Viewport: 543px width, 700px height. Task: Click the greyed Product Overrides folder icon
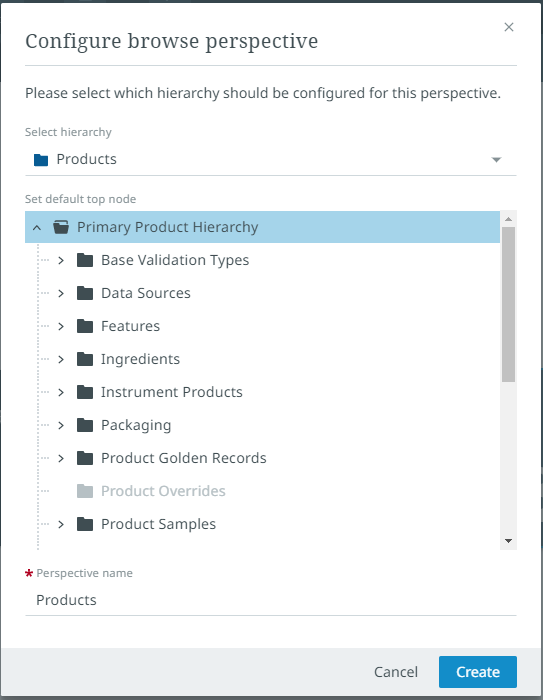pyautogui.click(x=85, y=491)
